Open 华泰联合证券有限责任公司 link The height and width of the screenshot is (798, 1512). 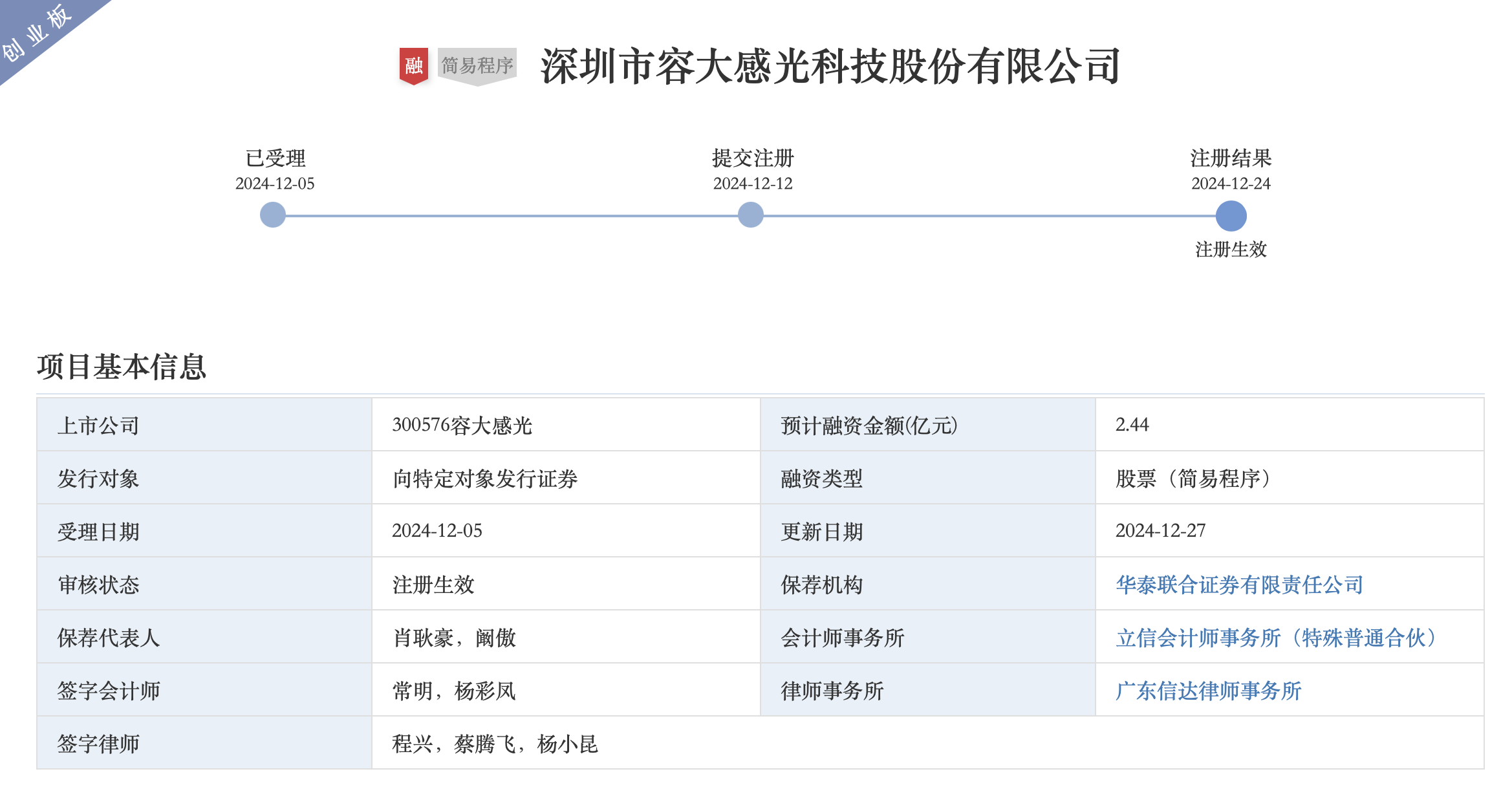[1240, 585]
